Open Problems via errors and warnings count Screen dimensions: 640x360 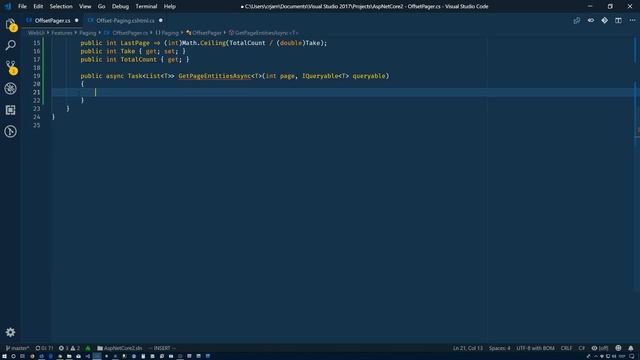pyautogui.click(x=69, y=348)
